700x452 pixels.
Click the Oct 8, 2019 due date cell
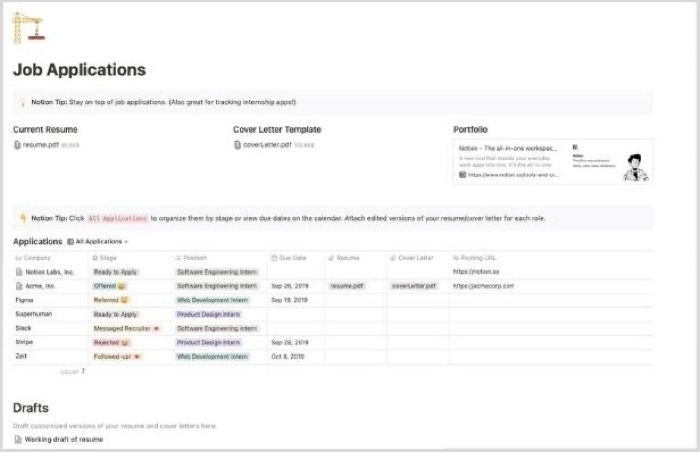coord(296,356)
